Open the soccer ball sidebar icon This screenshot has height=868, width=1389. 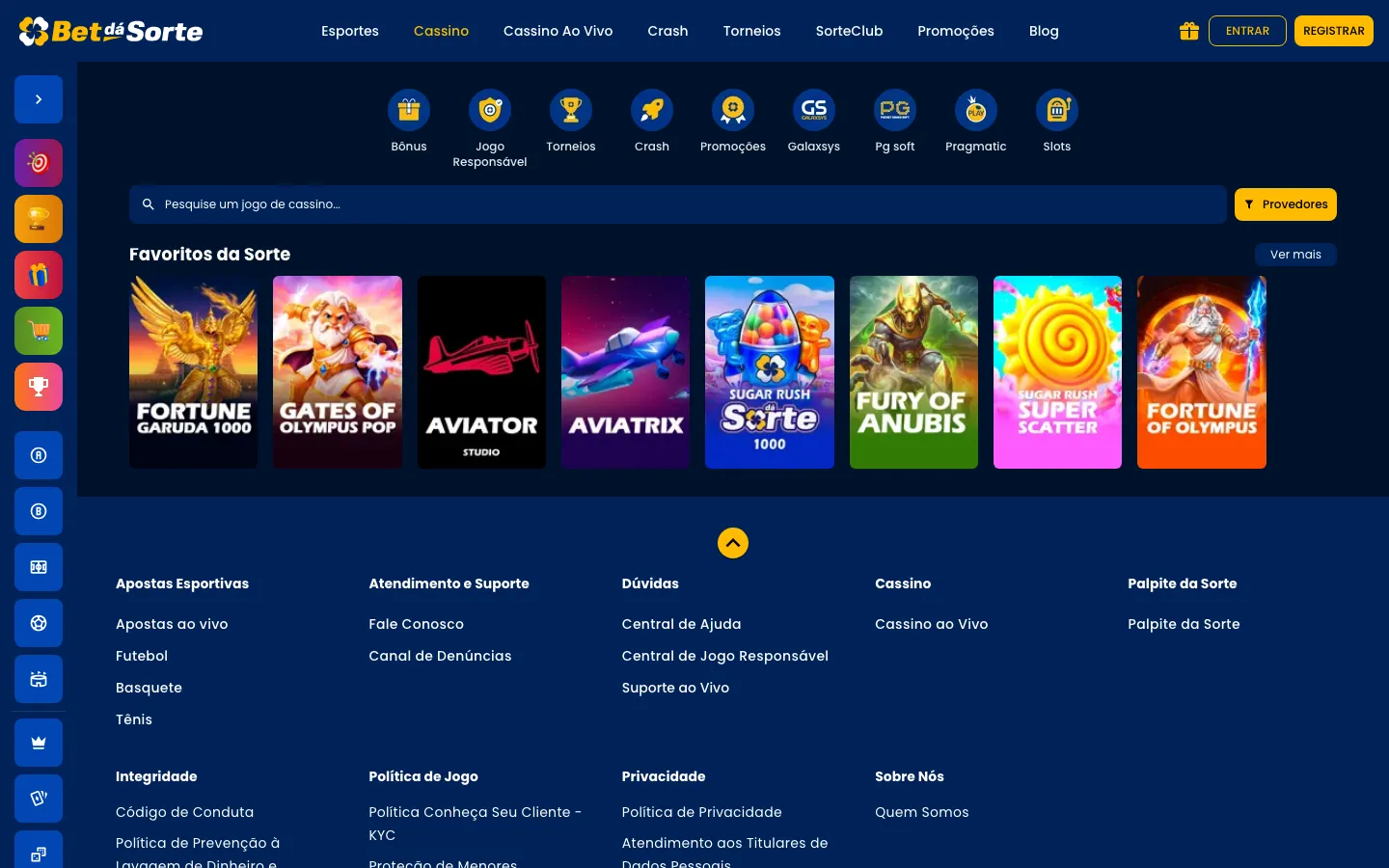(x=39, y=623)
